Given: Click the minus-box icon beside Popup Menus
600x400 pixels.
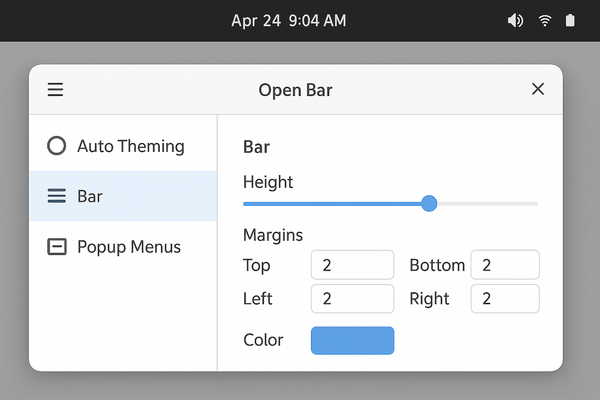Looking at the screenshot, I should (x=57, y=246).
